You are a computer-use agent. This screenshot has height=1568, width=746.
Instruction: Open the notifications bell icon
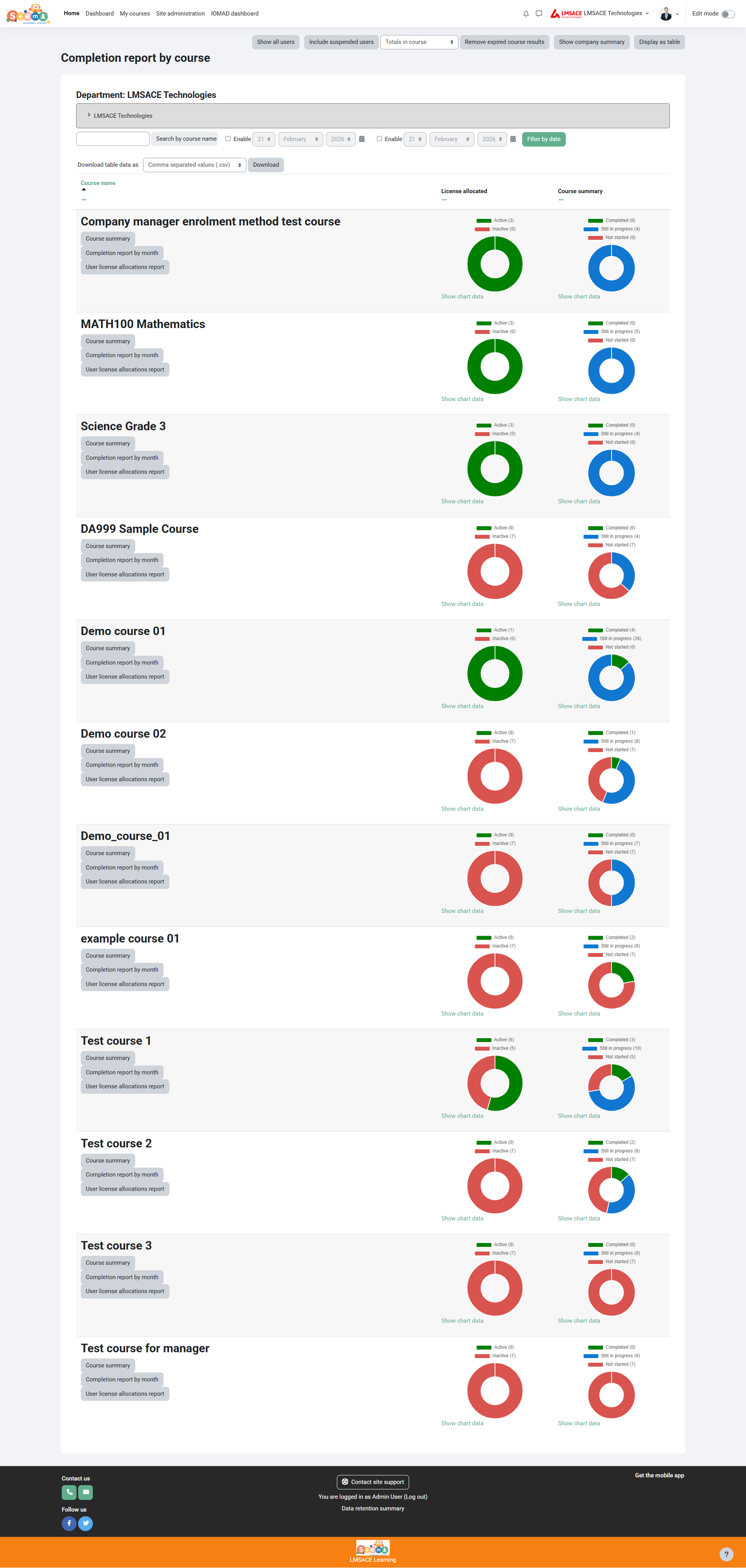[x=526, y=13]
